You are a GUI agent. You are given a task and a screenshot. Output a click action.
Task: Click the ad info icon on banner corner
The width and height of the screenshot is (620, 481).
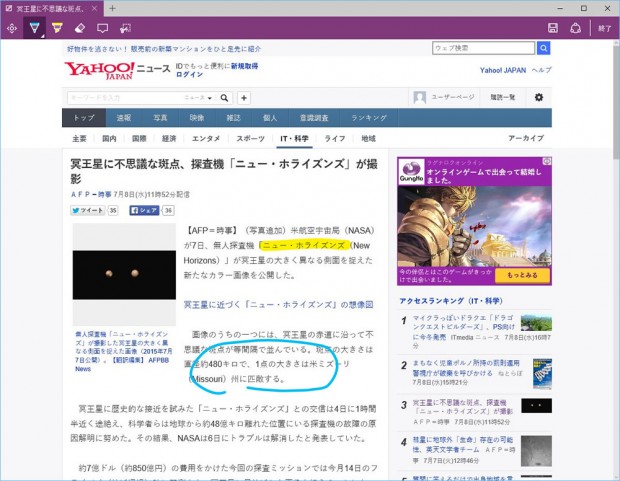coord(547,161)
